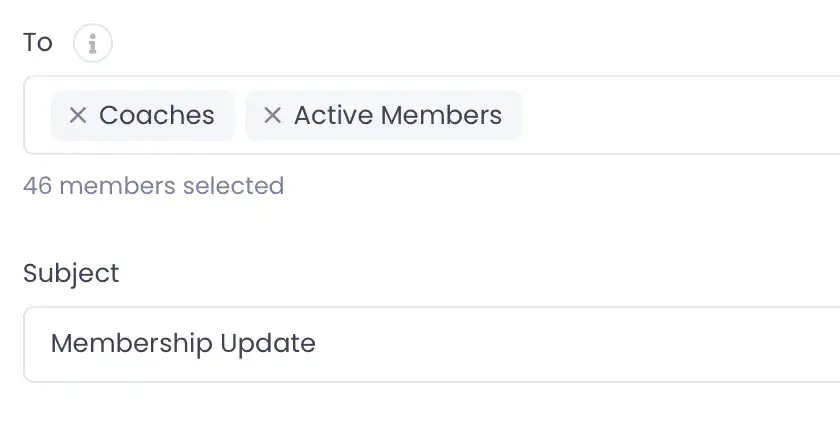This screenshot has width=840, height=426.
Task: Select the Active Members chip label
Action: click(398, 116)
